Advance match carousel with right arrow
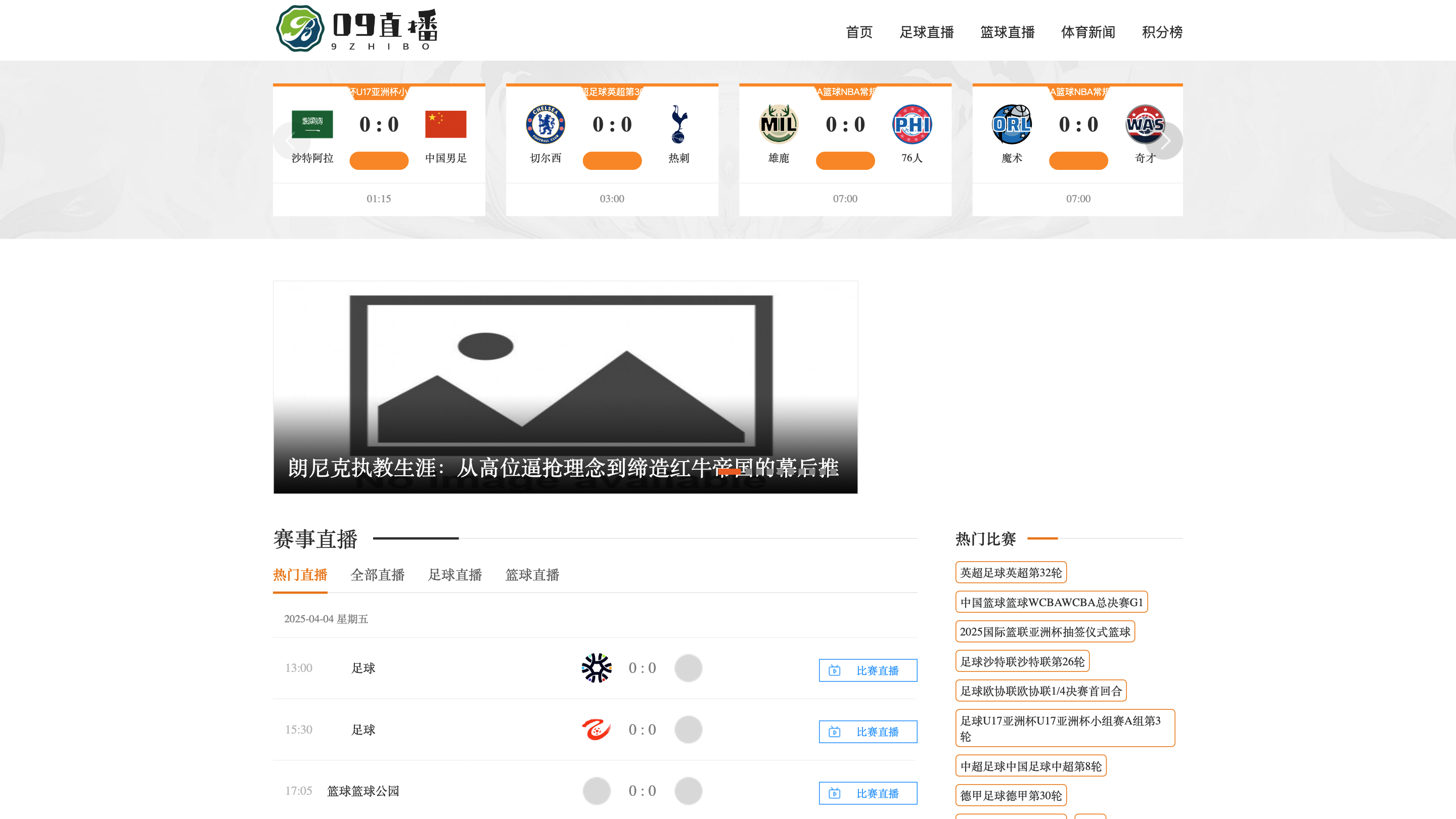The width and height of the screenshot is (1456, 819). click(1164, 141)
